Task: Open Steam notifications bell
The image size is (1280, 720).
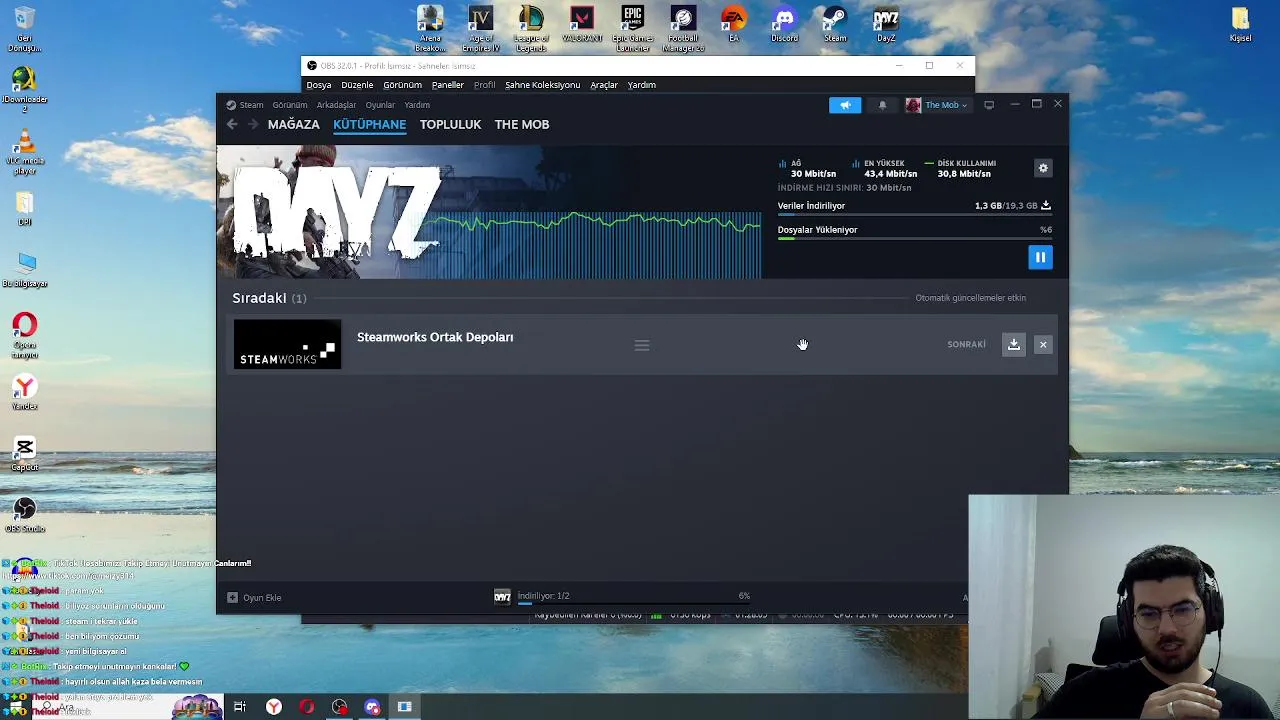Action: (882, 105)
